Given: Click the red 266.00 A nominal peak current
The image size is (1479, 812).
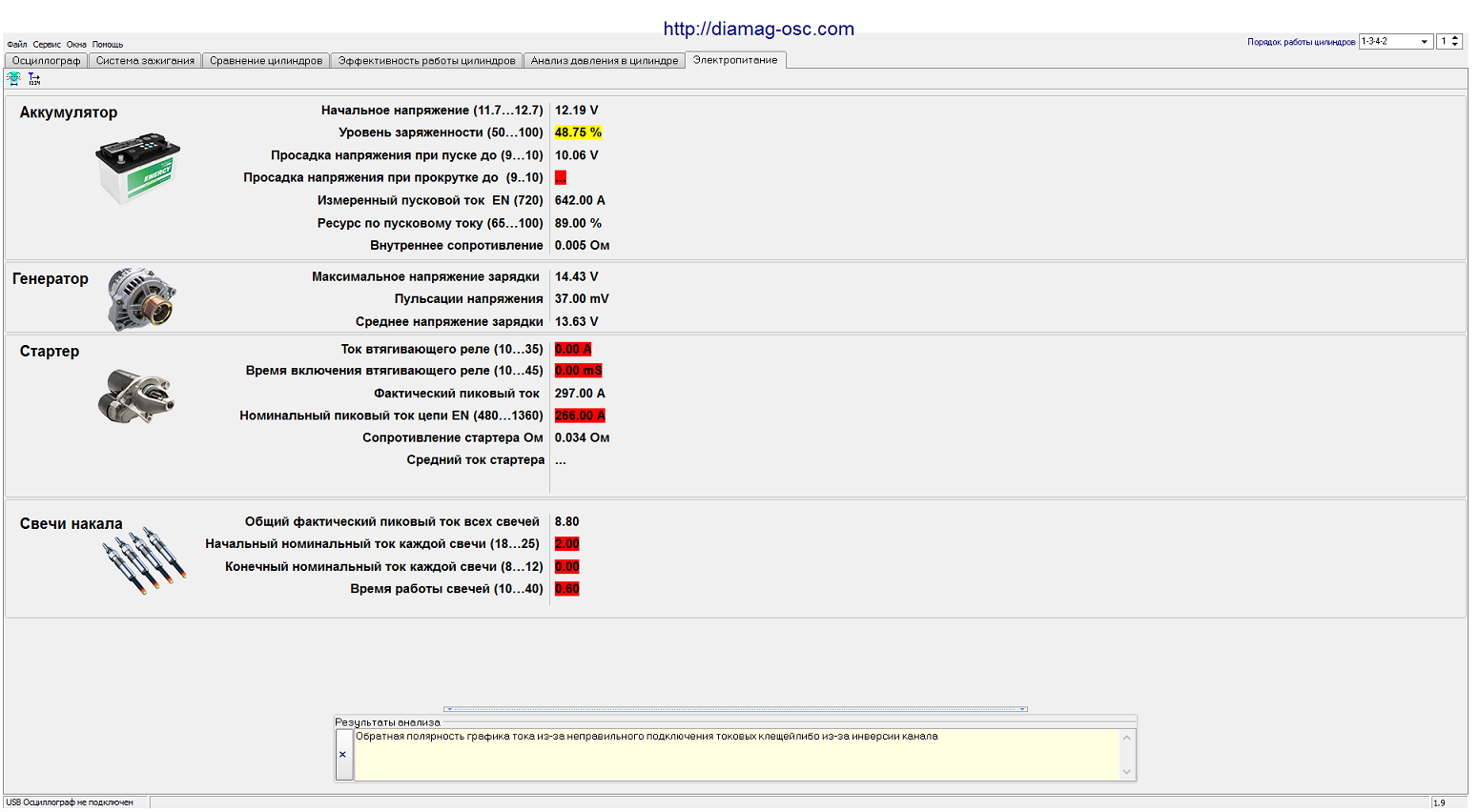Looking at the screenshot, I should pos(580,416).
